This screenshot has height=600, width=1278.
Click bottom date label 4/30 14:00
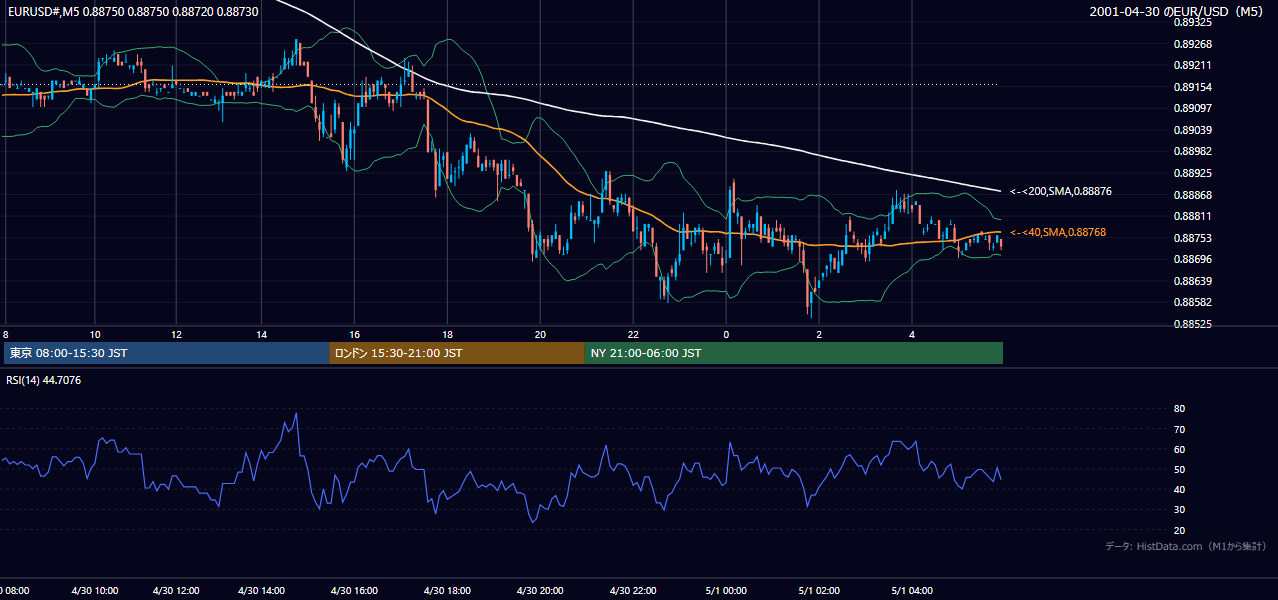(x=261, y=591)
